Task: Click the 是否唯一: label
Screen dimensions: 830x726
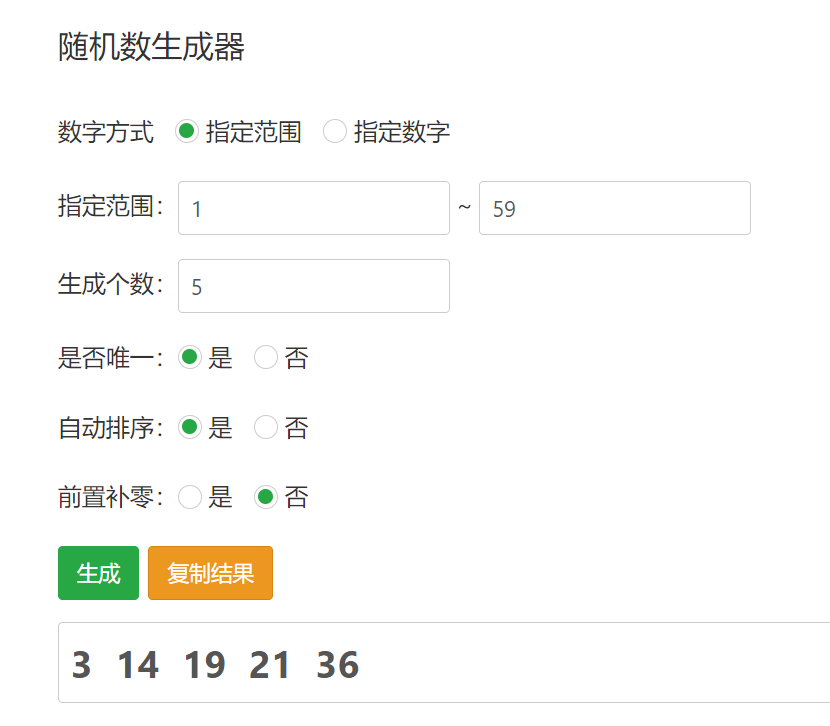Action: point(111,358)
